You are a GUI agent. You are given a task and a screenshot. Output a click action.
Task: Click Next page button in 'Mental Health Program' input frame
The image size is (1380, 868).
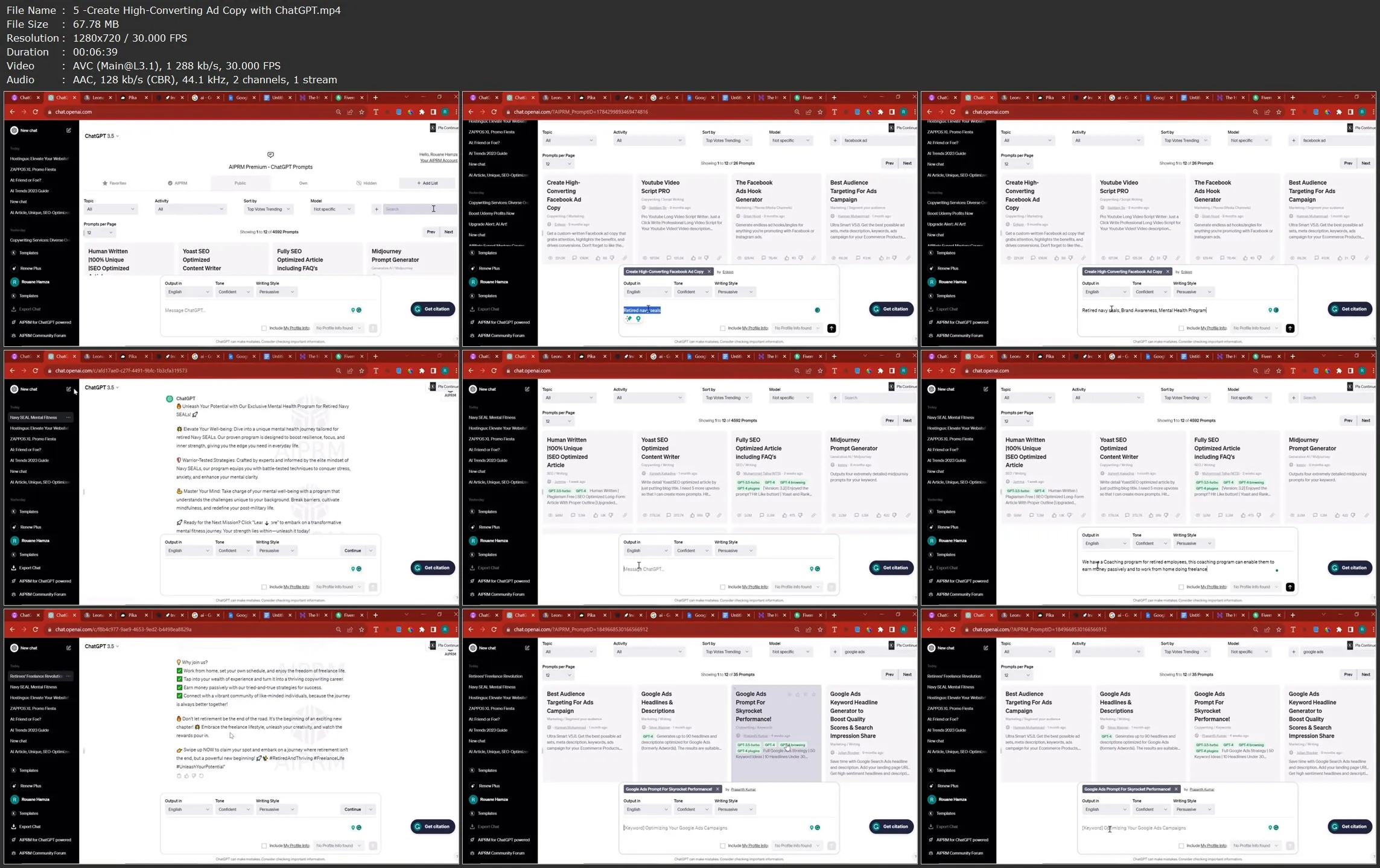pyautogui.click(x=1366, y=163)
